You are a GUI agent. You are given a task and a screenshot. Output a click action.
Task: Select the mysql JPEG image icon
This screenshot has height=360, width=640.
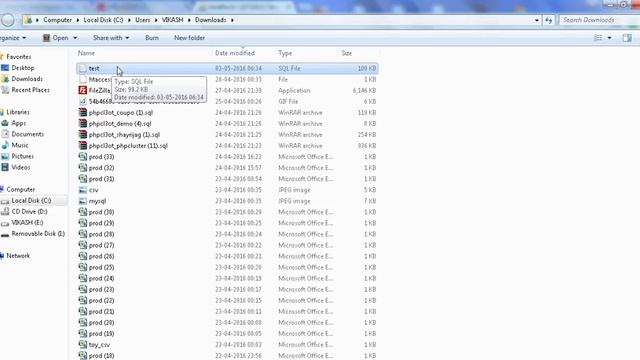83,201
